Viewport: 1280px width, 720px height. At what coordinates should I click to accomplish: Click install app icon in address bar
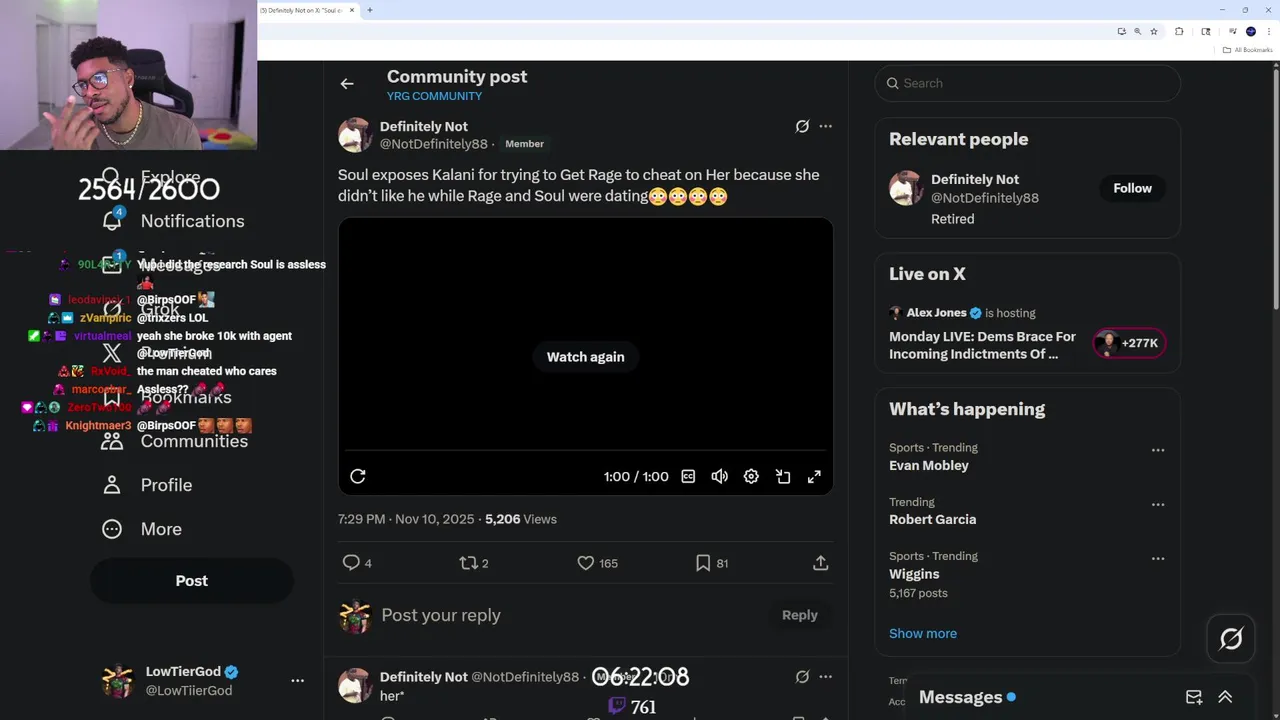[x=1121, y=32]
